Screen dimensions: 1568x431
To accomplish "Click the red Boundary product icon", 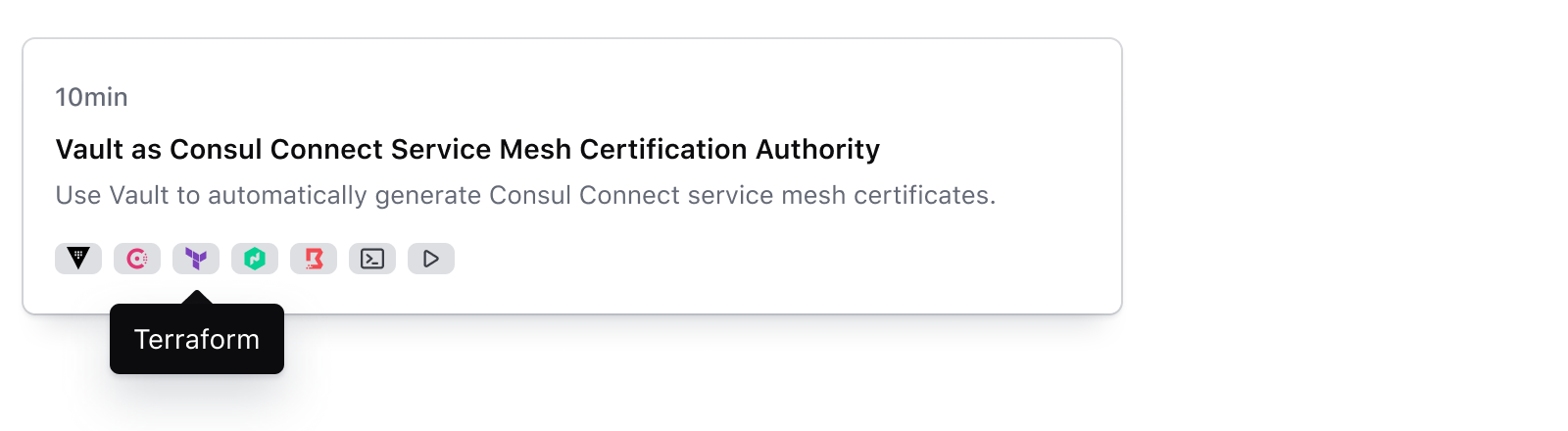I will (x=314, y=259).
